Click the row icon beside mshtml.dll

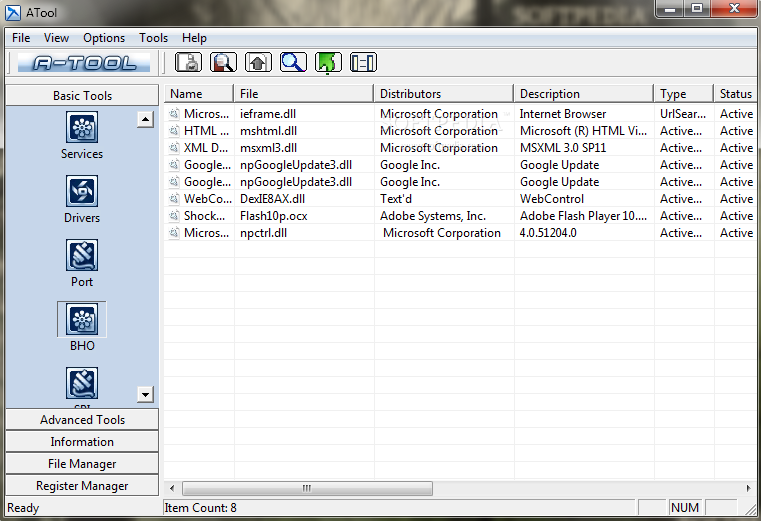click(174, 131)
